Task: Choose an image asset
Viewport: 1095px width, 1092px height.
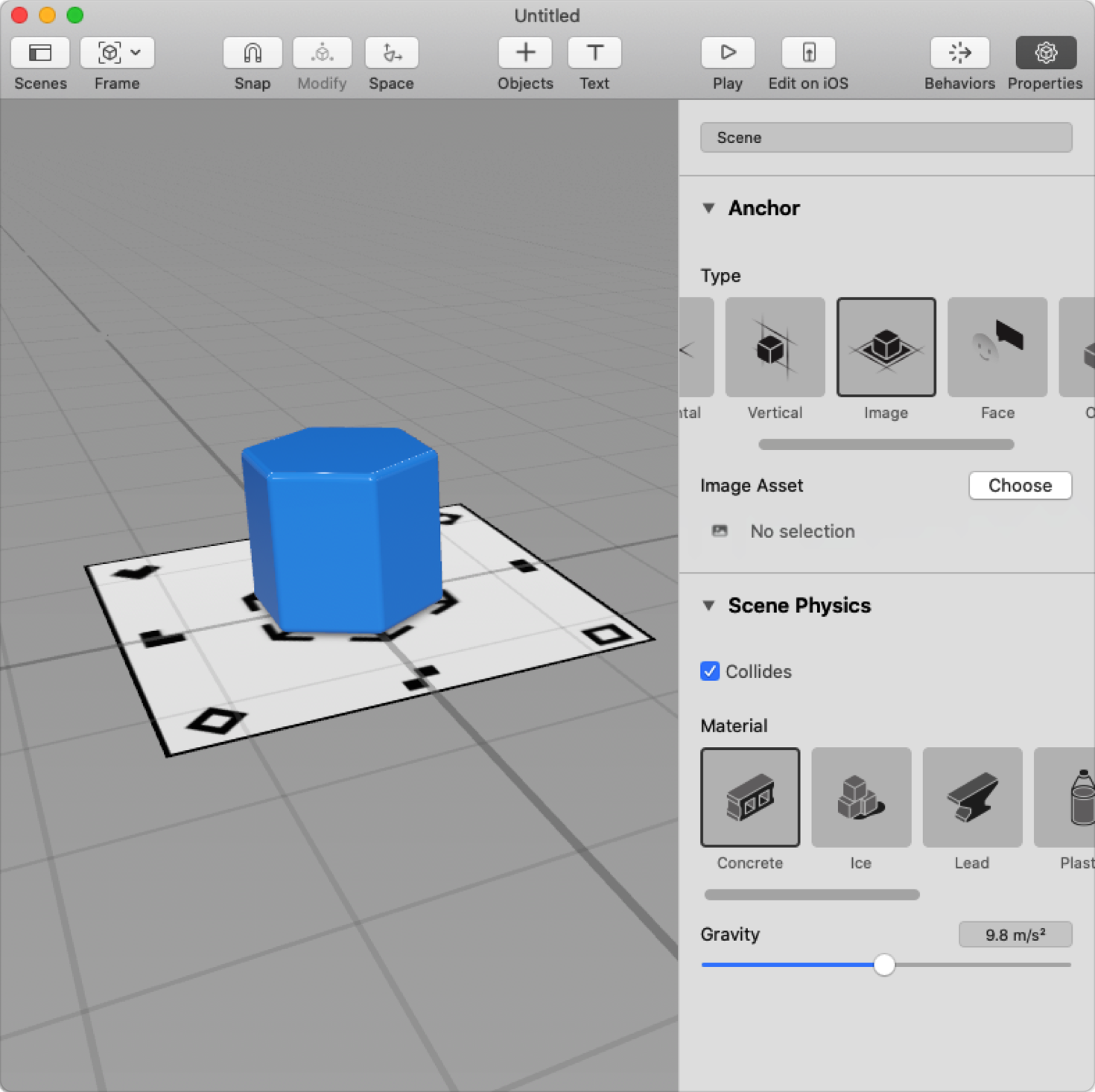Action: pos(1019,485)
